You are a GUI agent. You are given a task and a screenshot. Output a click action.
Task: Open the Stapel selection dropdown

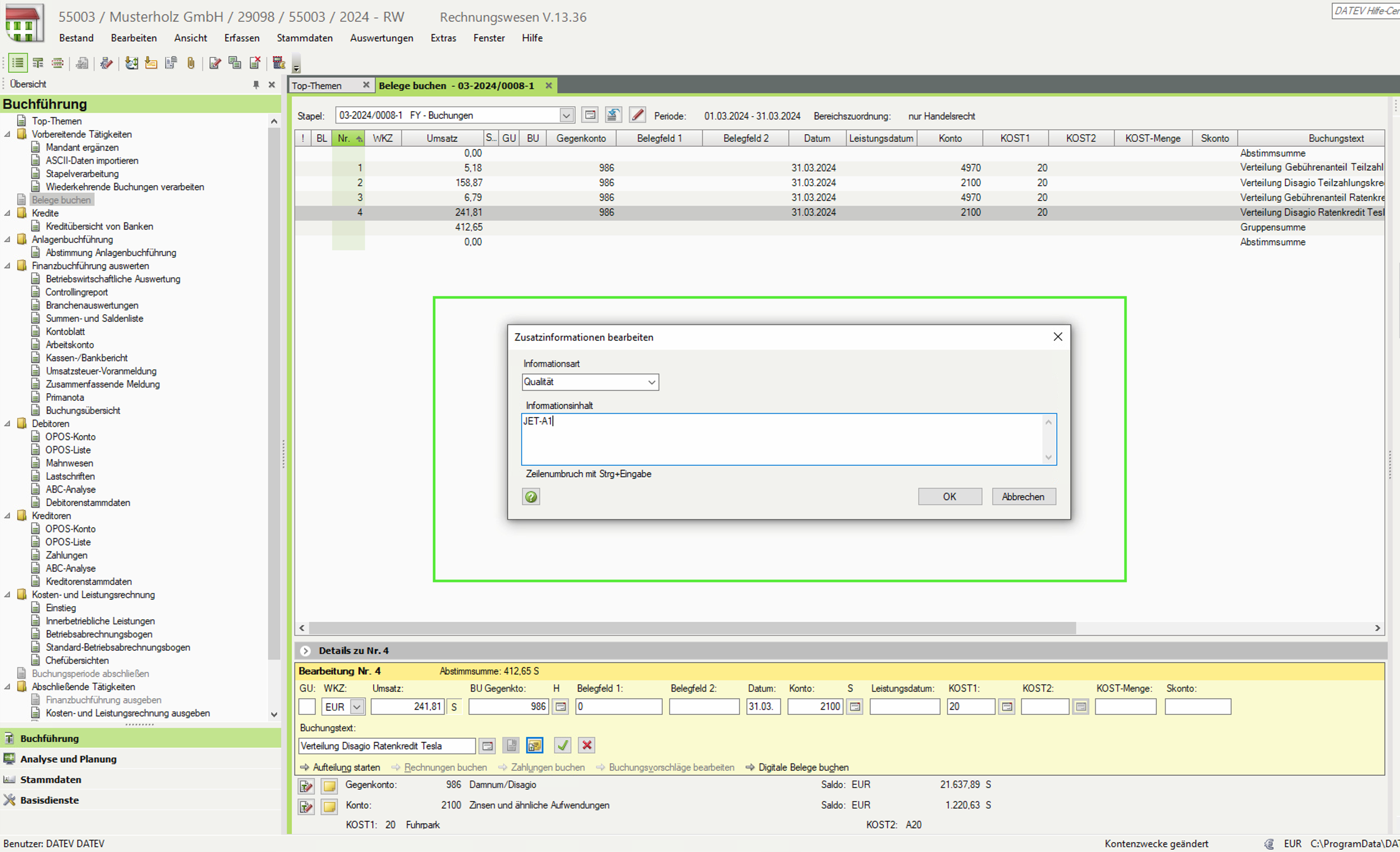566,115
